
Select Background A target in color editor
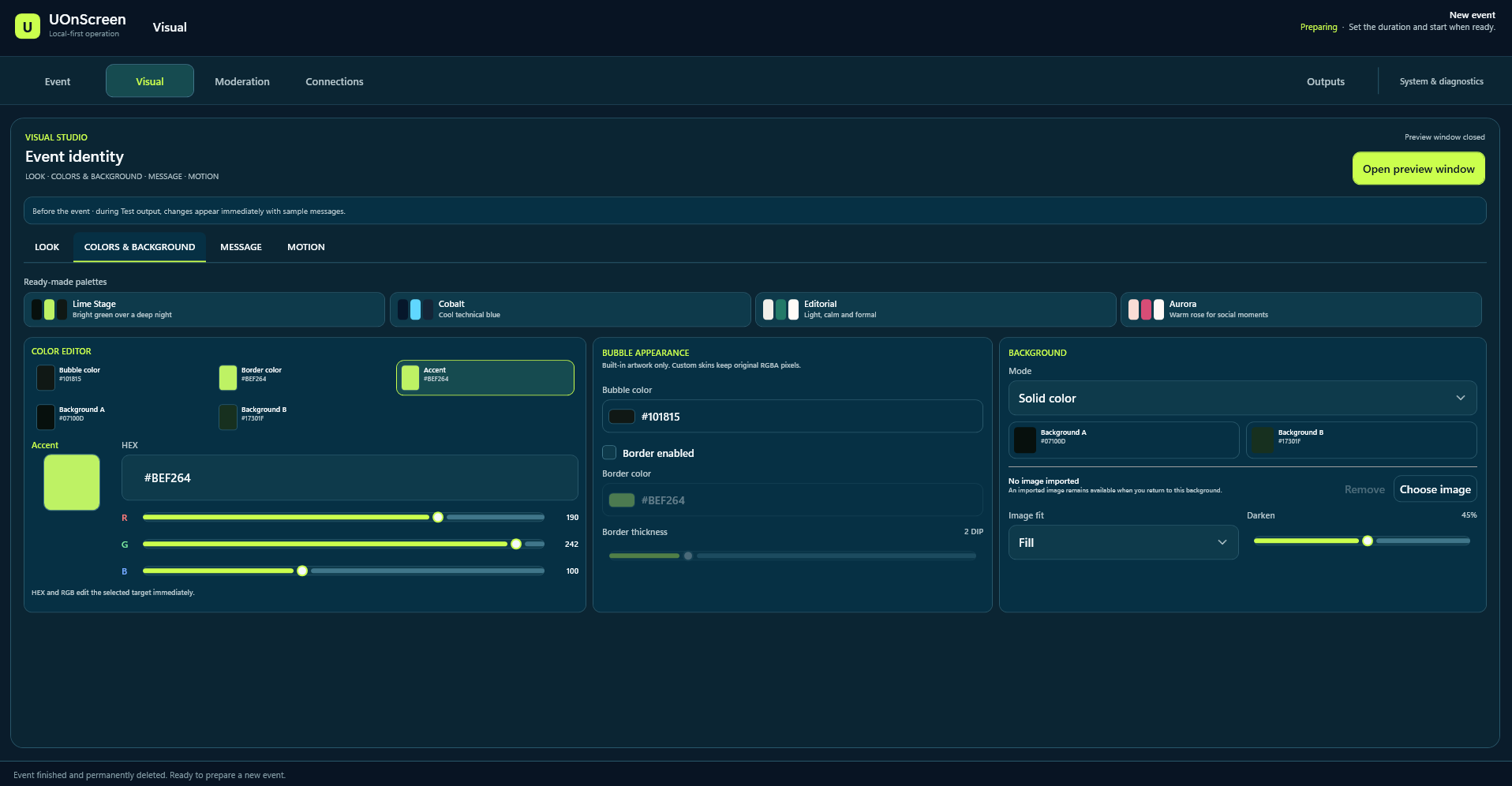click(x=121, y=417)
